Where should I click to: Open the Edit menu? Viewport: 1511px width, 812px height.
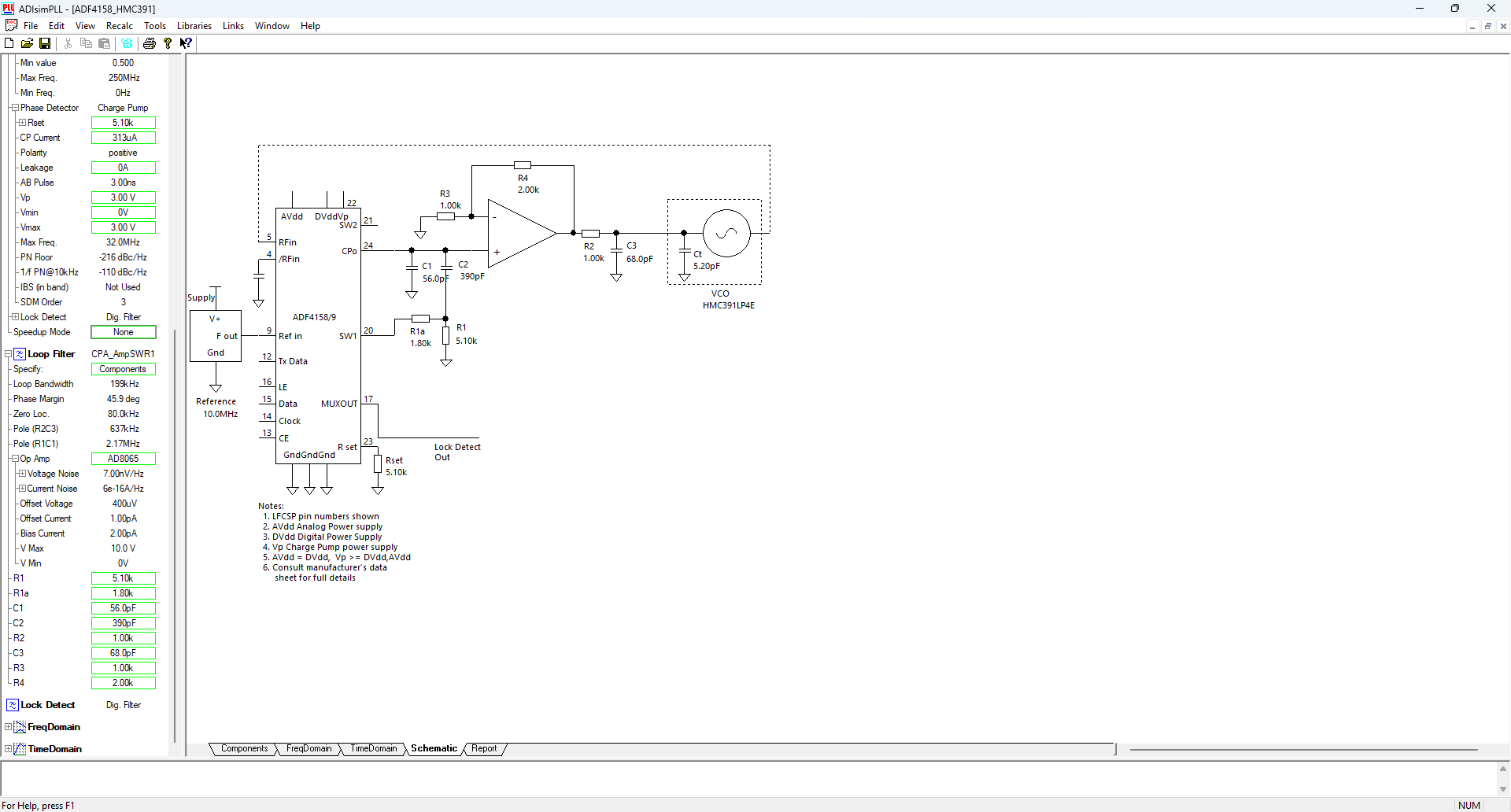pos(57,26)
